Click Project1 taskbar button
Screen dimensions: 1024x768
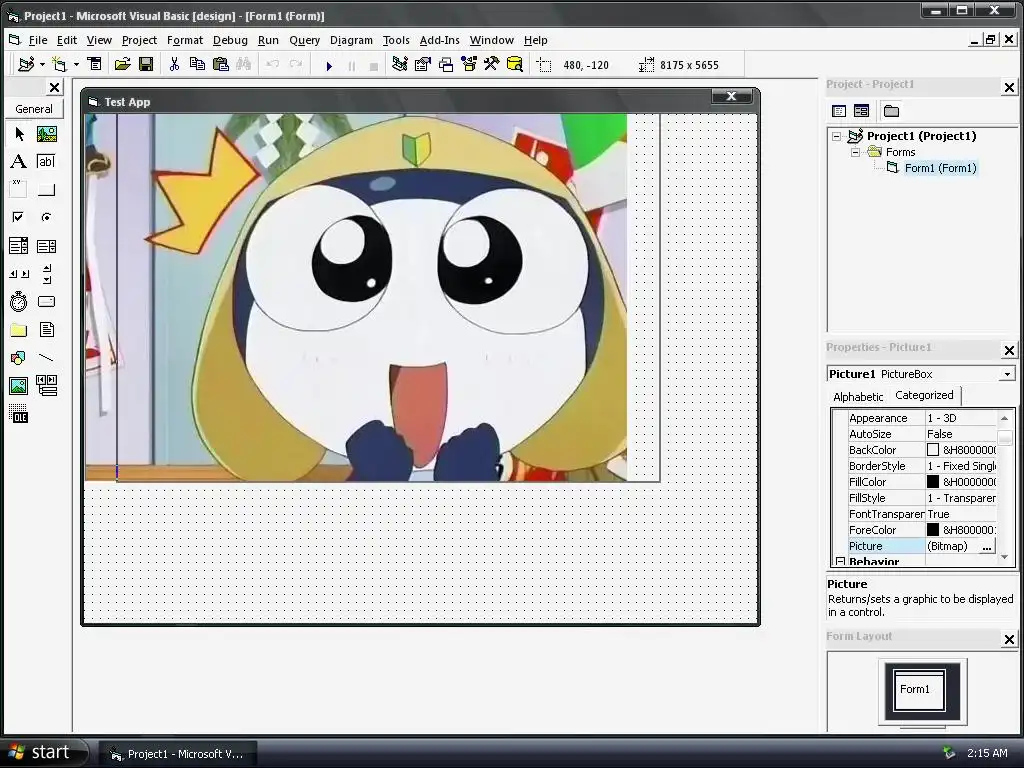pos(178,754)
